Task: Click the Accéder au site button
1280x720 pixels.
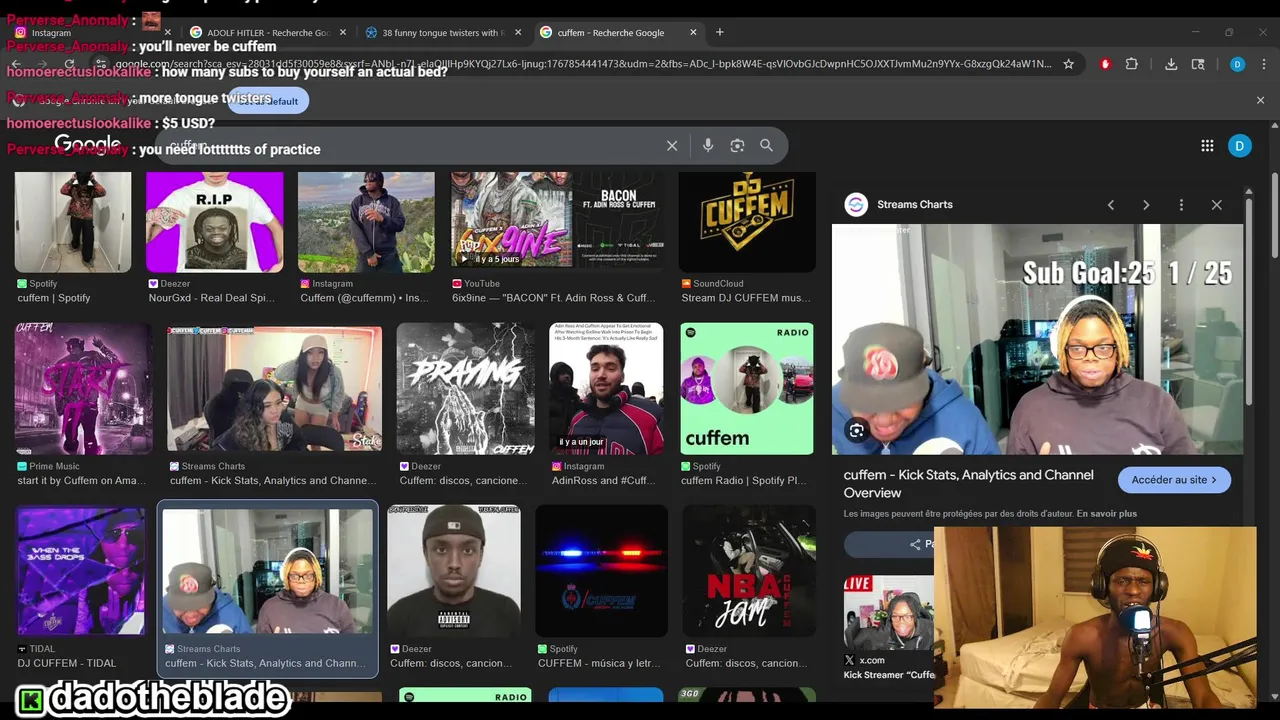Action: click(1174, 480)
